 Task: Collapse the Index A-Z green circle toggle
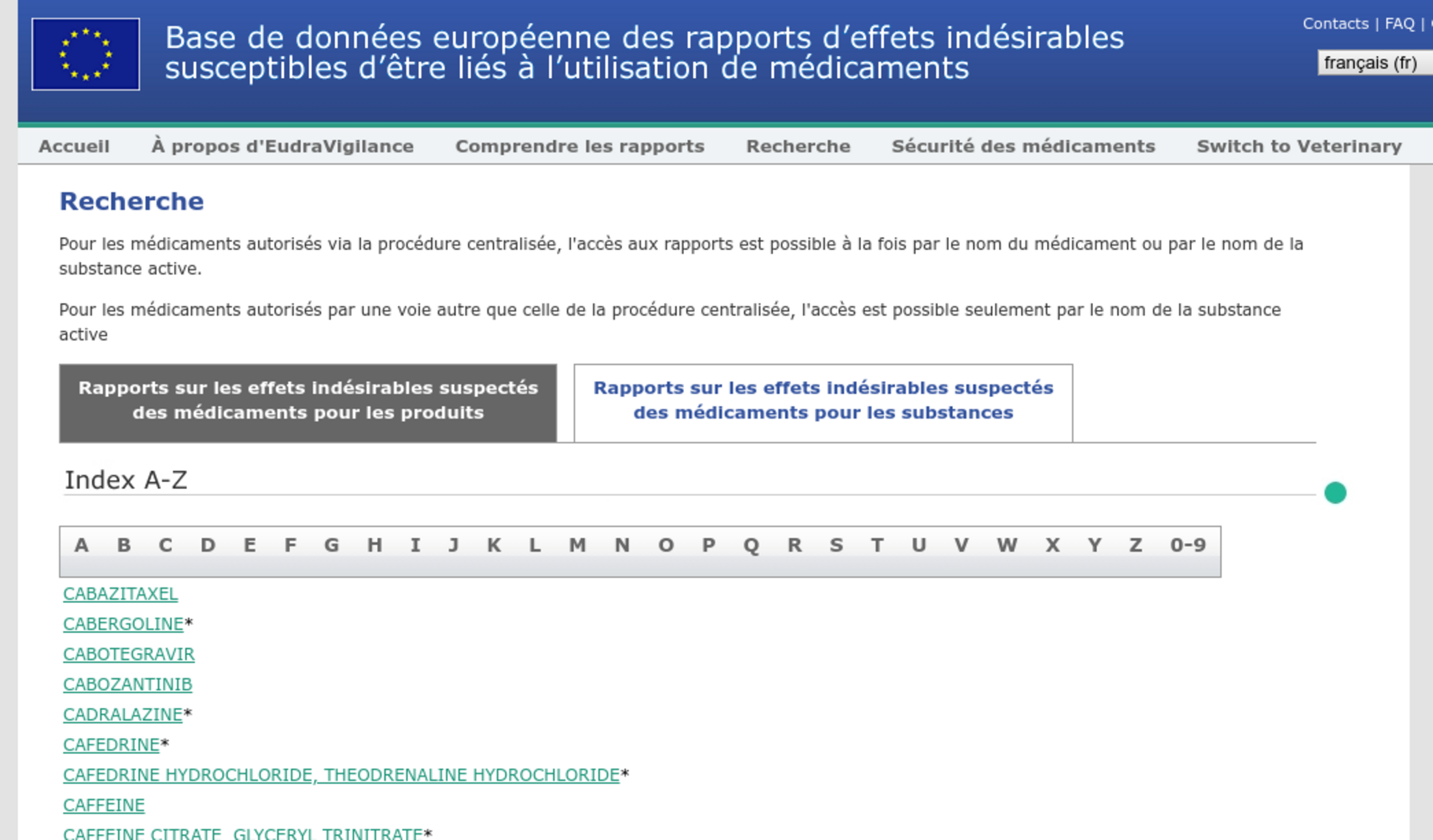pos(1335,493)
